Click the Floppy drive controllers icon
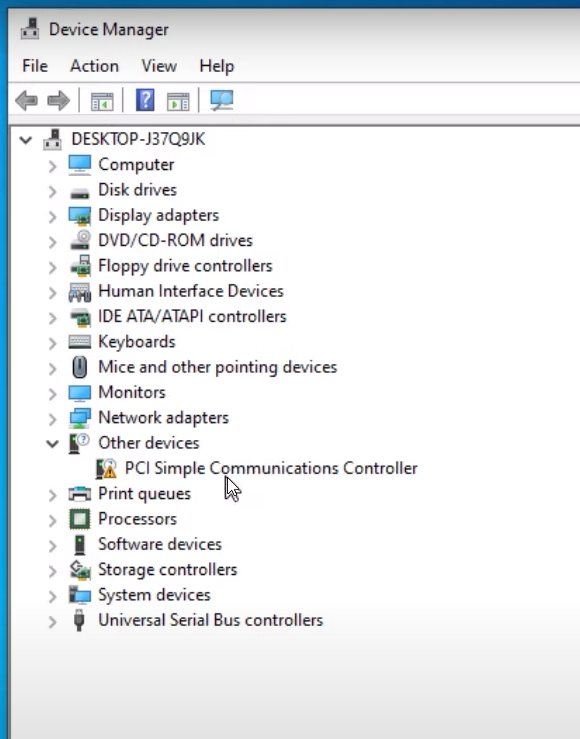The width and height of the screenshot is (580, 739). [x=81, y=265]
